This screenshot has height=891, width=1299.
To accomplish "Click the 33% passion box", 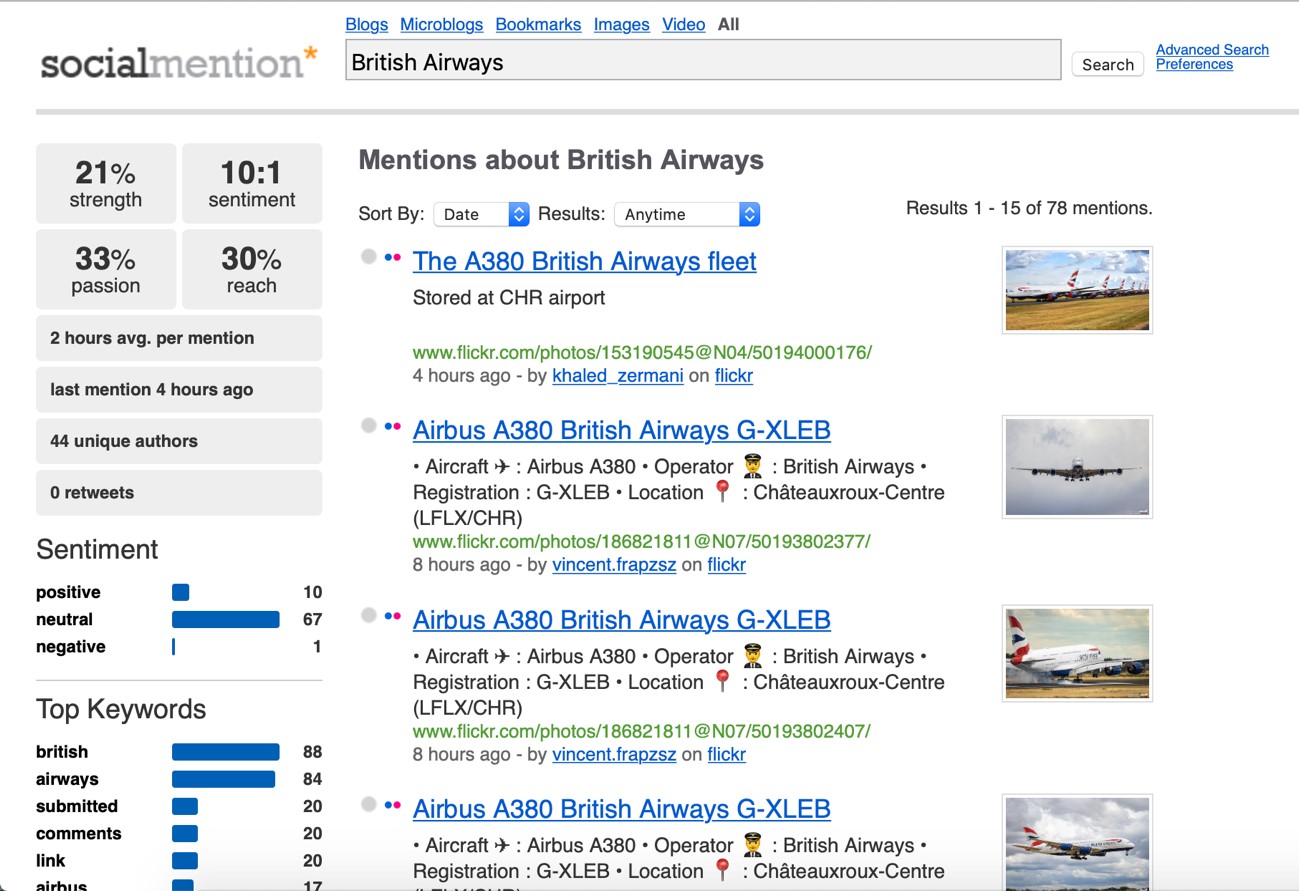I will [x=106, y=269].
